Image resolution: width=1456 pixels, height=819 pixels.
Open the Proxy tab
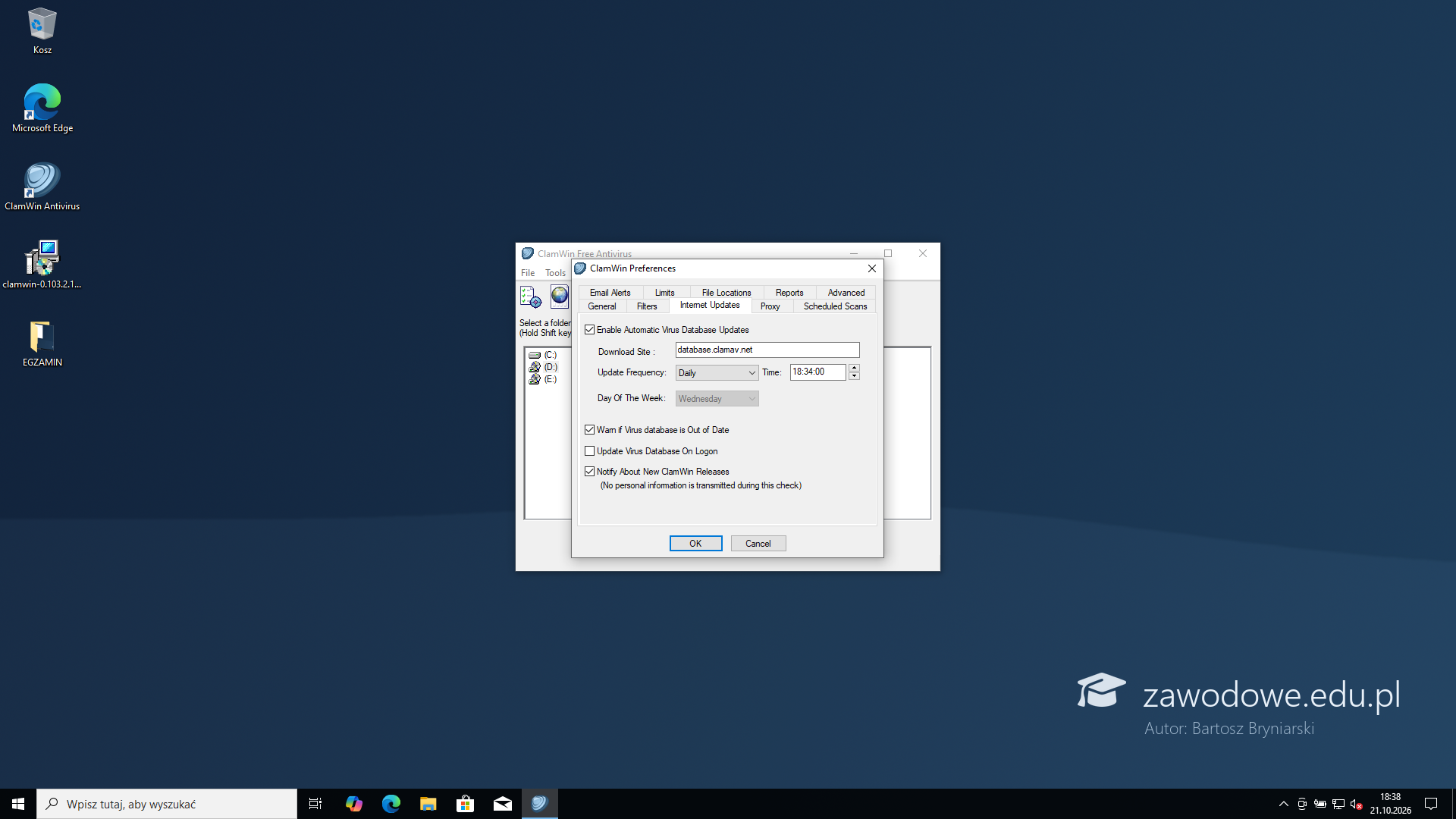770,306
